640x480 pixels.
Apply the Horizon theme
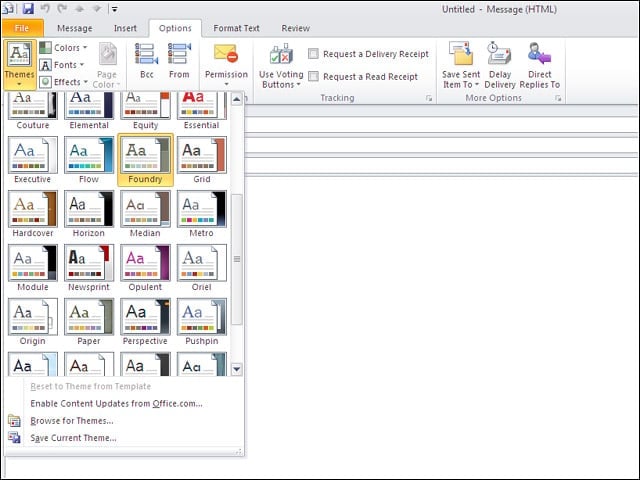(x=89, y=214)
